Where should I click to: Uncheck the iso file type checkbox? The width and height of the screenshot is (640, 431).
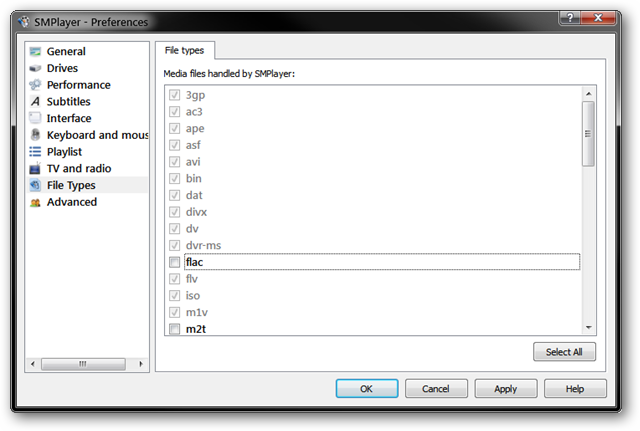pos(174,296)
